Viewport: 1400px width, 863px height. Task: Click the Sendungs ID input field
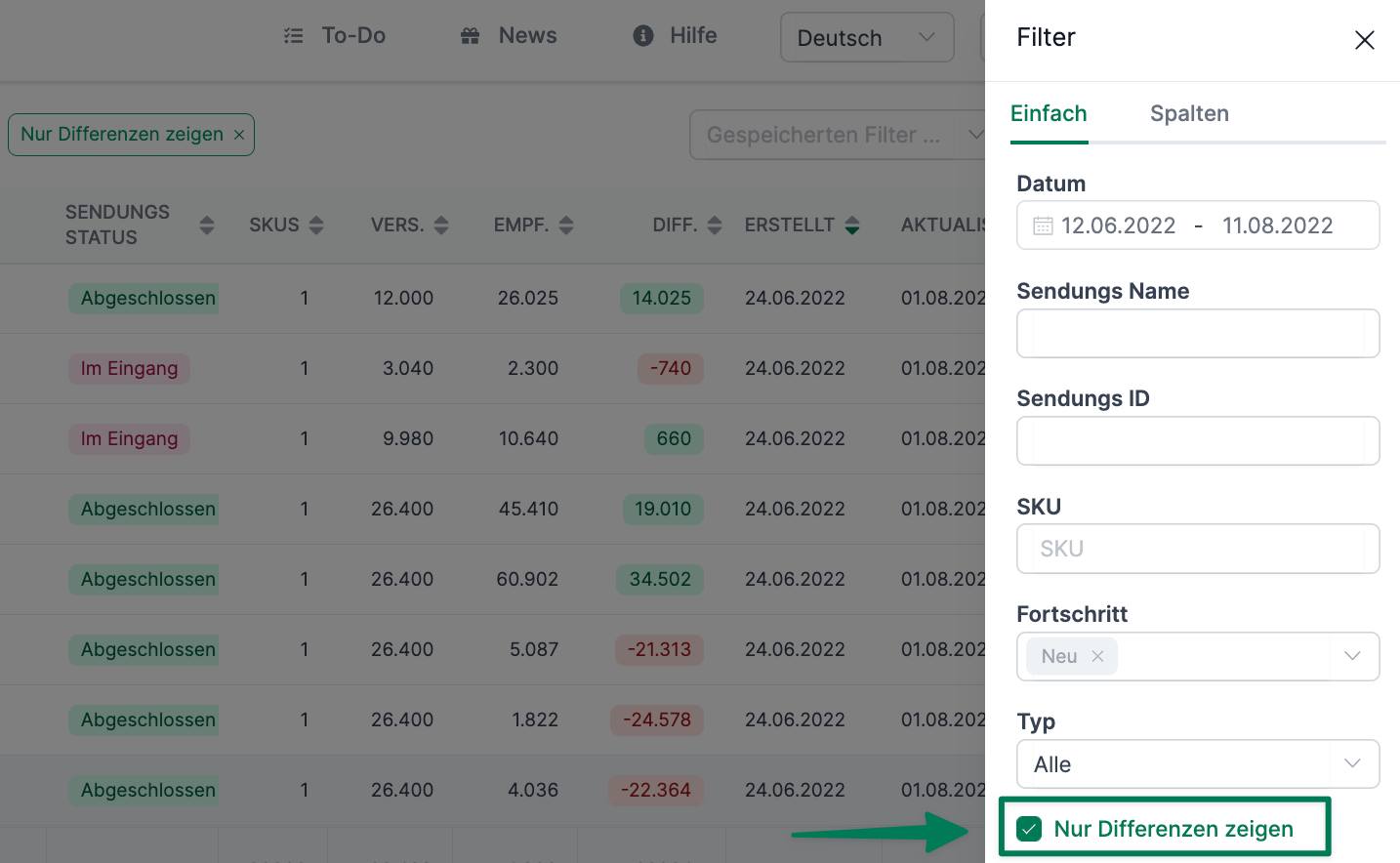coord(1198,441)
